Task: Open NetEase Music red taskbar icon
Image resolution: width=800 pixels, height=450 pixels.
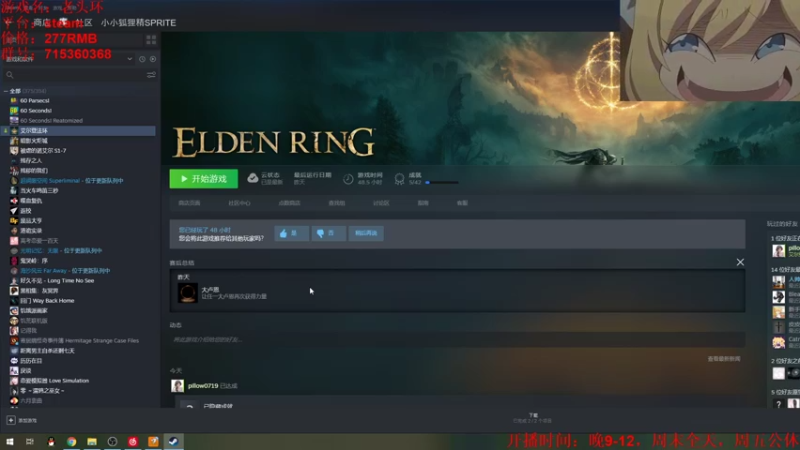Action: point(133,442)
